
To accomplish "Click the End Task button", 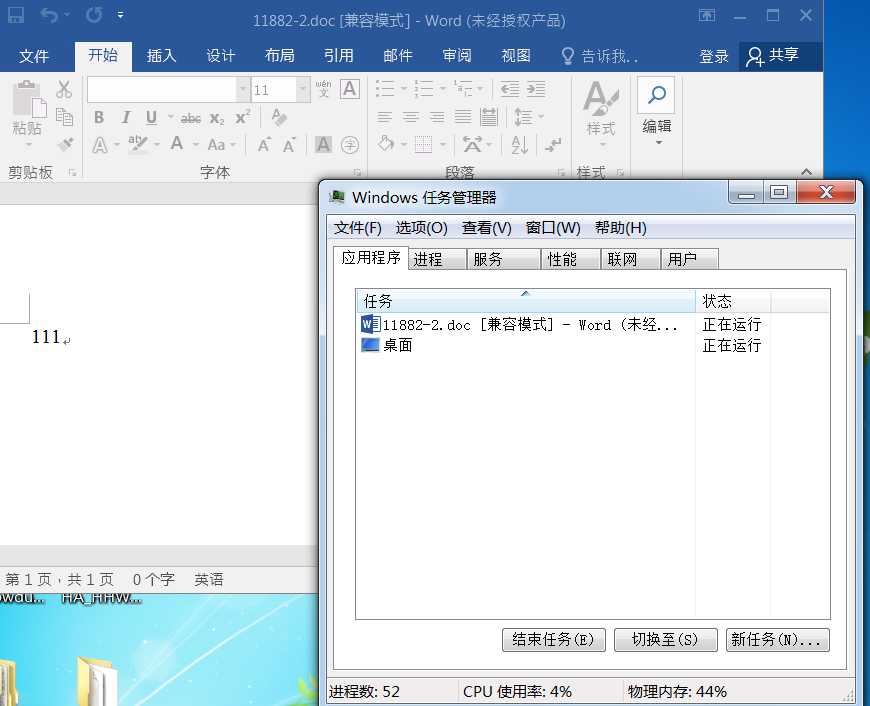I will (x=553, y=639).
